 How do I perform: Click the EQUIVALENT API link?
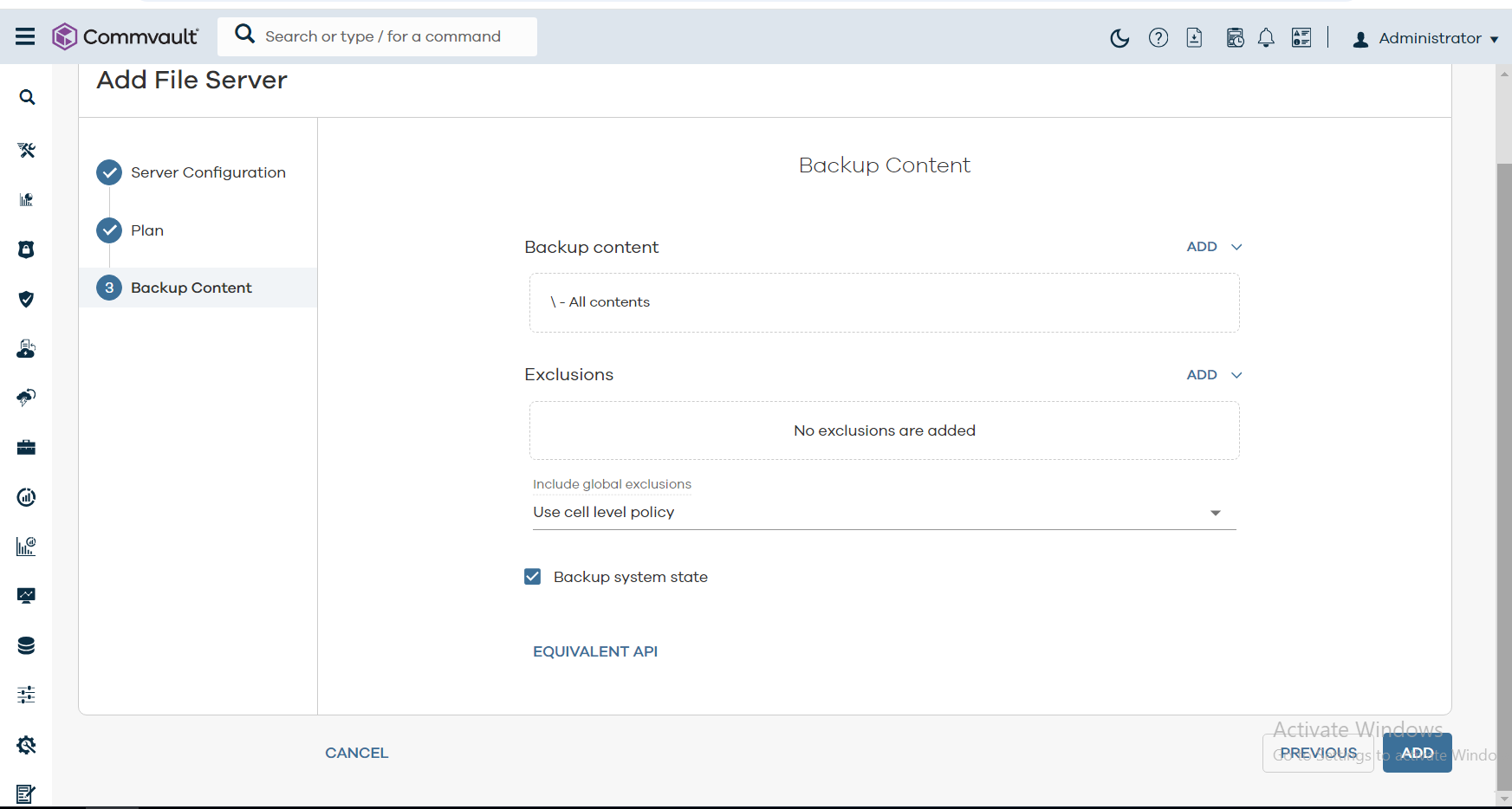pos(595,651)
